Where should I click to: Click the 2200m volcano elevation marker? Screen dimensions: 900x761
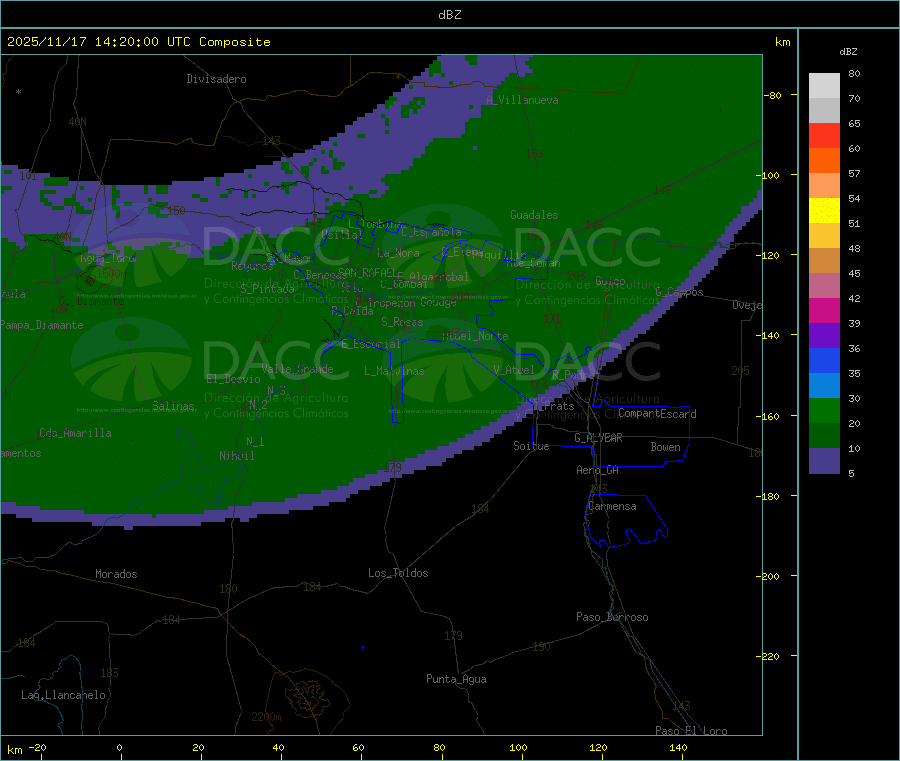[266, 717]
